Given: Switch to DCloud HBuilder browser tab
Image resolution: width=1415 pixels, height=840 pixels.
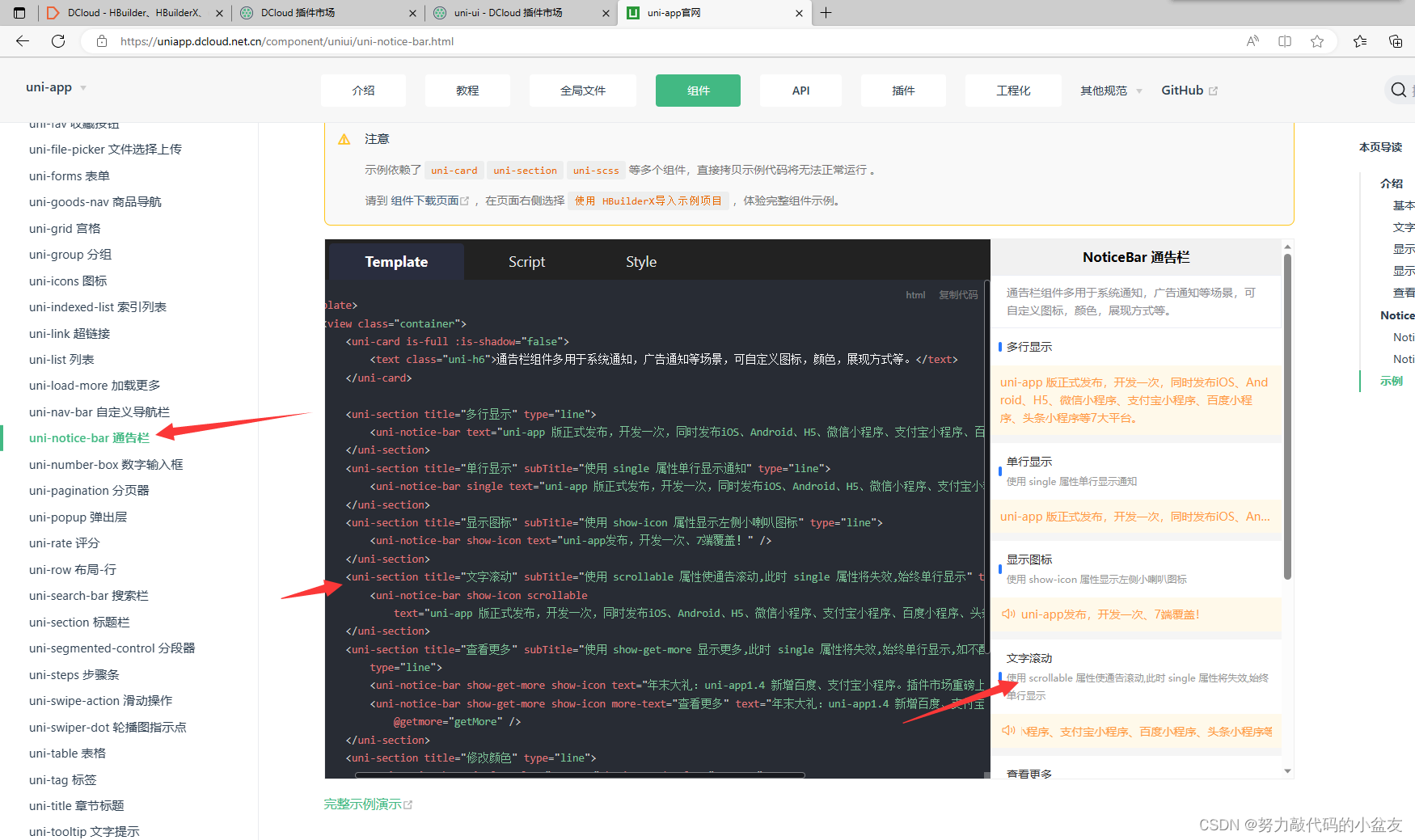Looking at the screenshot, I should pyautogui.click(x=134, y=13).
